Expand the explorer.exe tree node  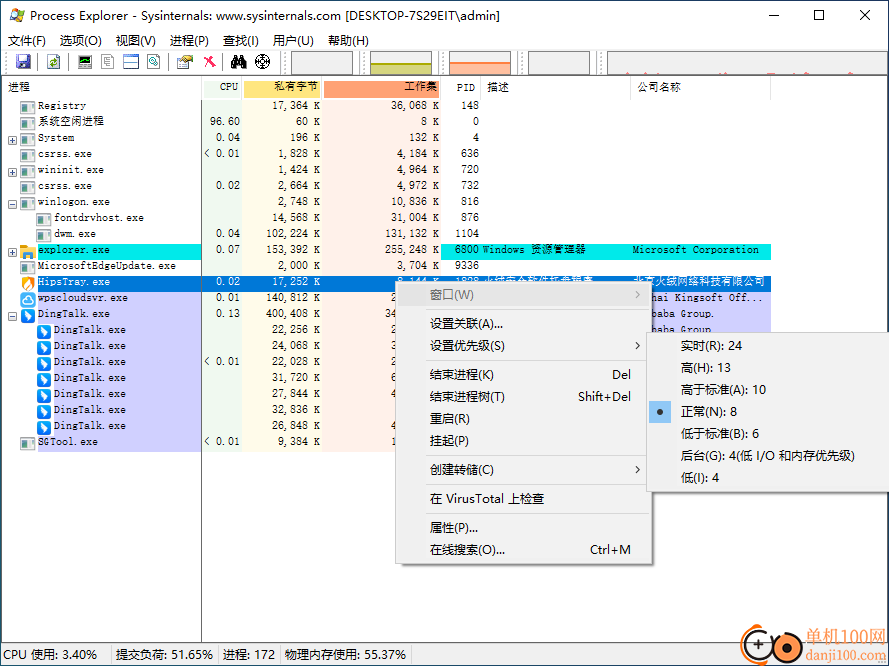12,252
